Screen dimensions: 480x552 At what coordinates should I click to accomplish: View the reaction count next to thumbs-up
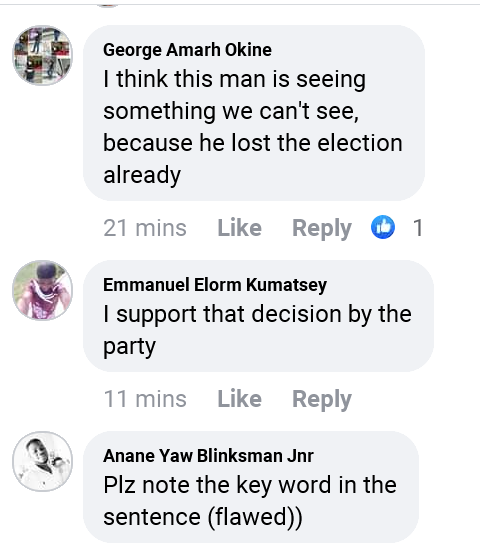click(x=418, y=228)
